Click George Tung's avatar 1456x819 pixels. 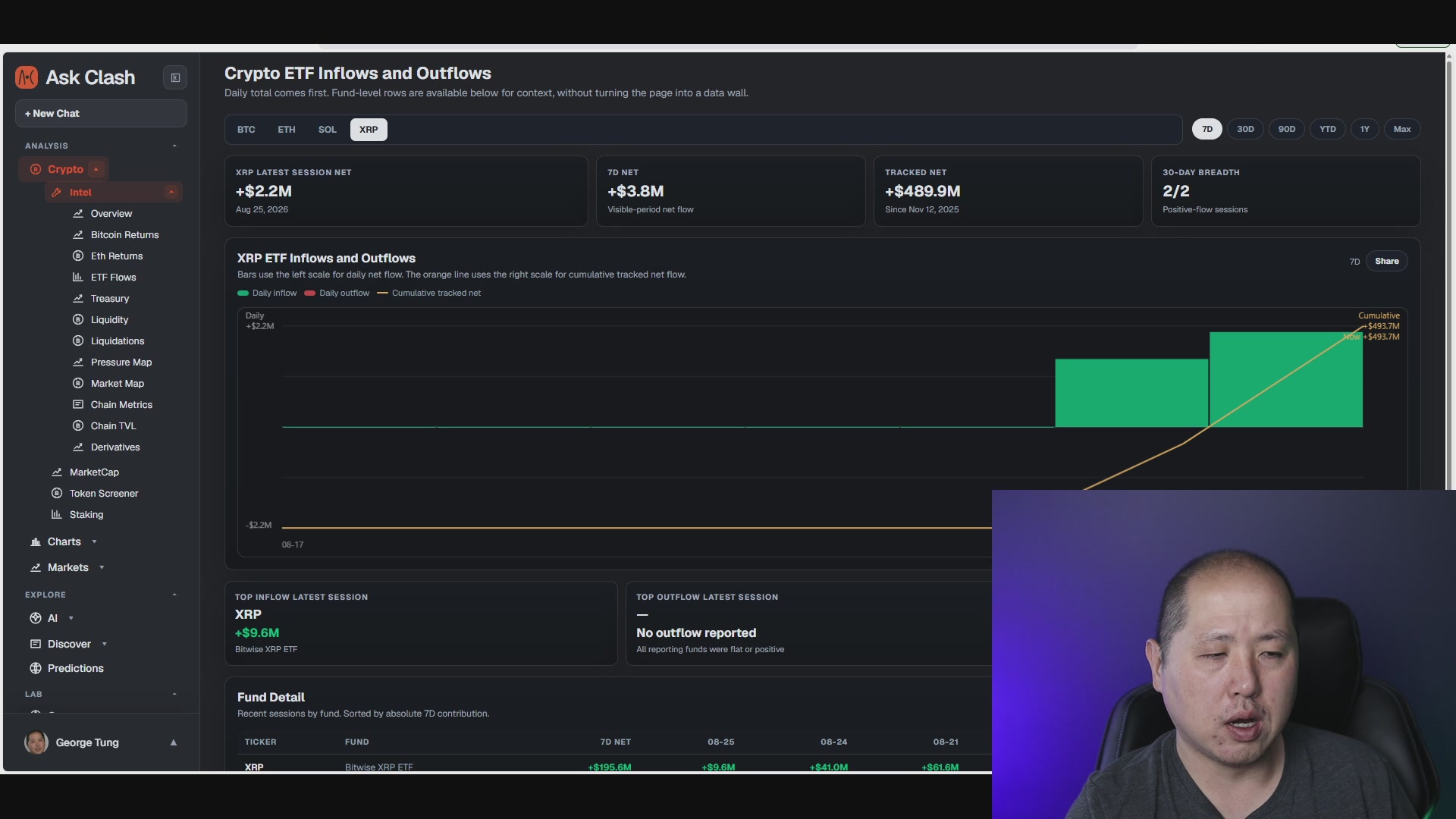point(36,742)
